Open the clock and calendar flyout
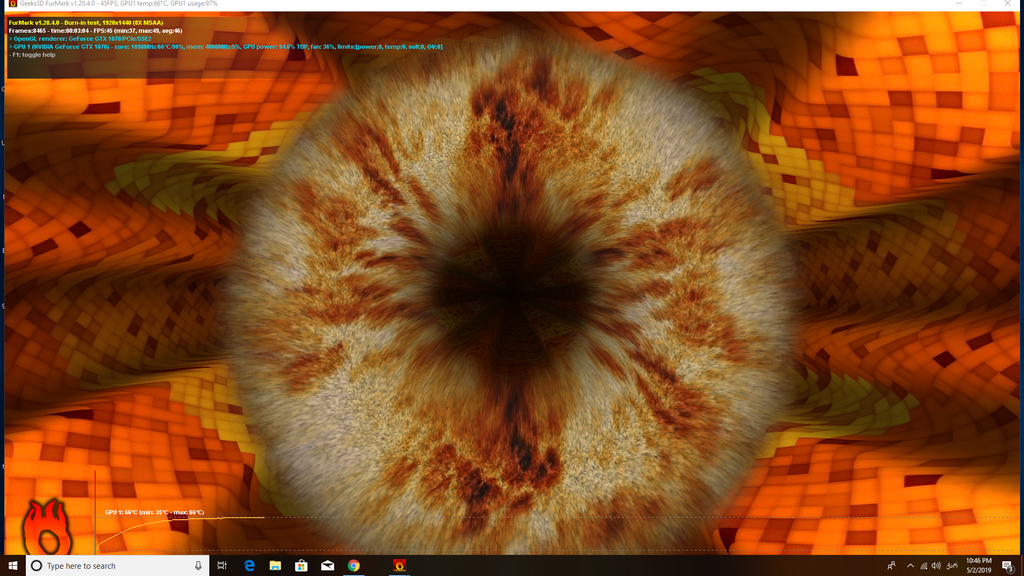The image size is (1024, 576). point(978,565)
